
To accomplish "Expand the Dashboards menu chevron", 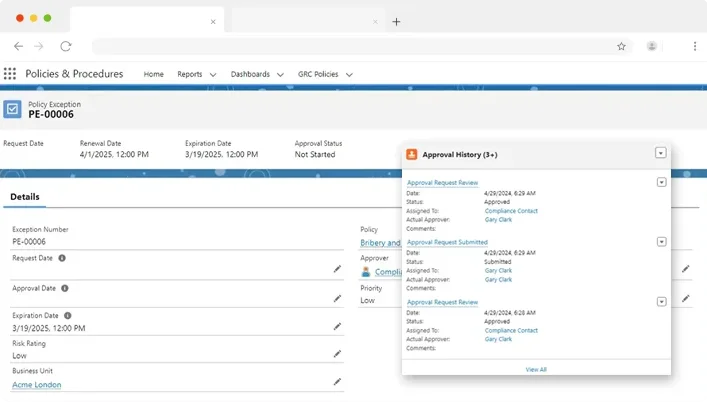I will coord(280,74).
